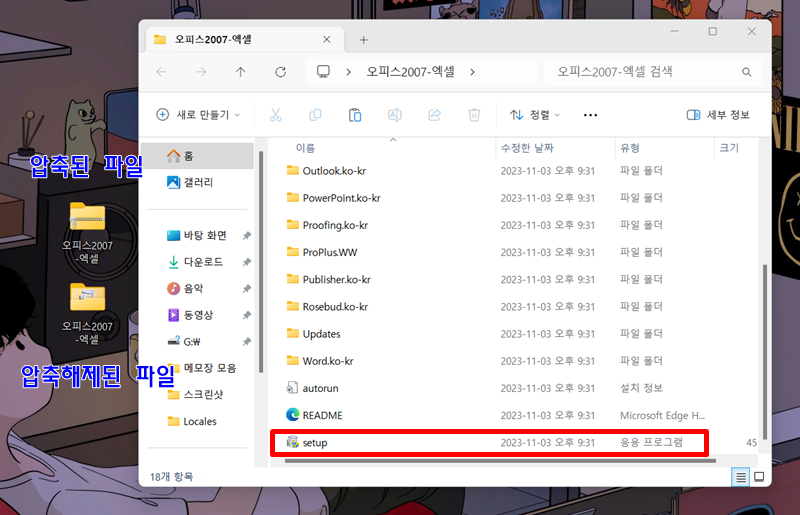Cut the selected item with scissors icon

[276, 115]
